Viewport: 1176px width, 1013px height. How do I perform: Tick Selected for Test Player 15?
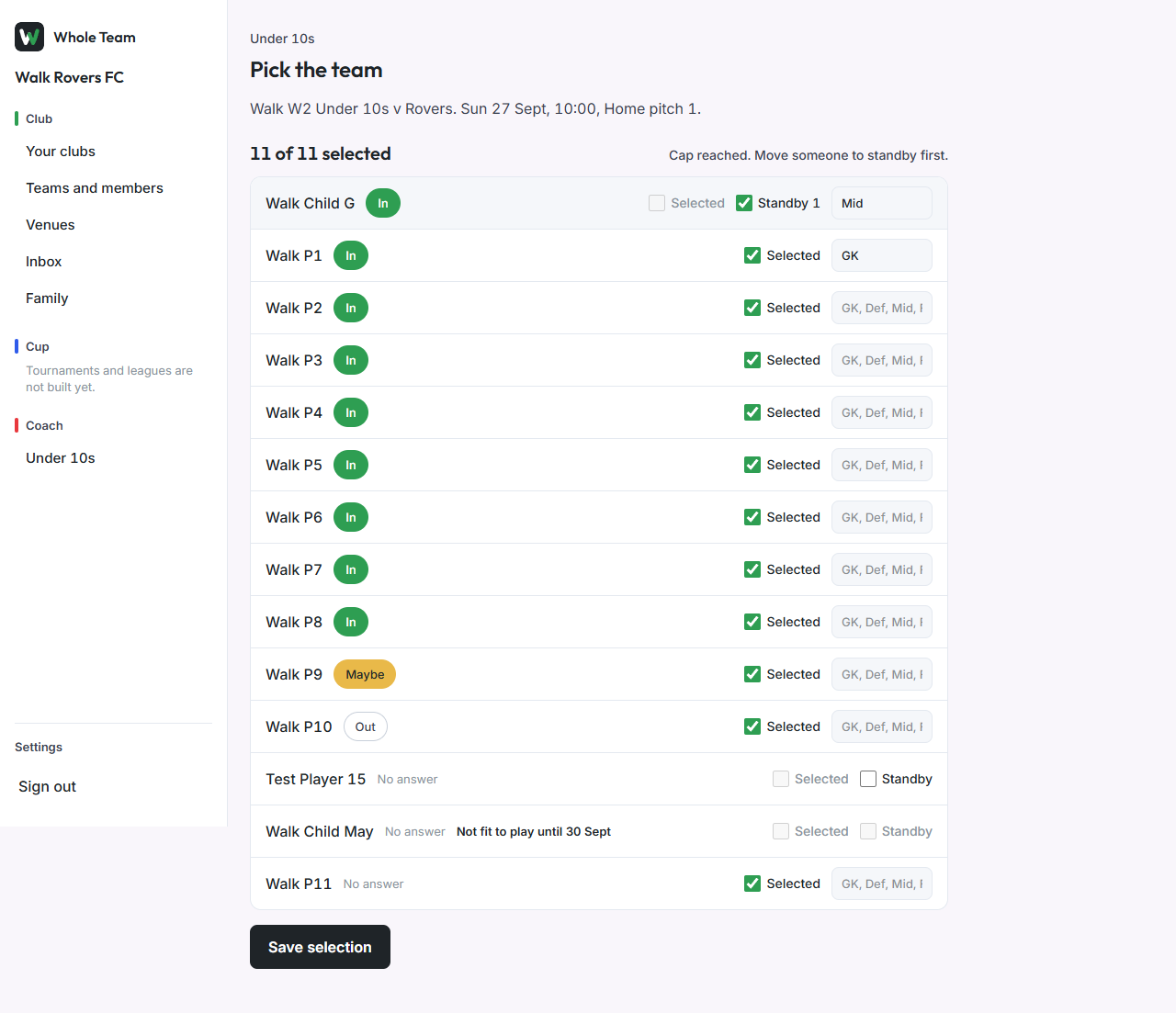[781, 779]
